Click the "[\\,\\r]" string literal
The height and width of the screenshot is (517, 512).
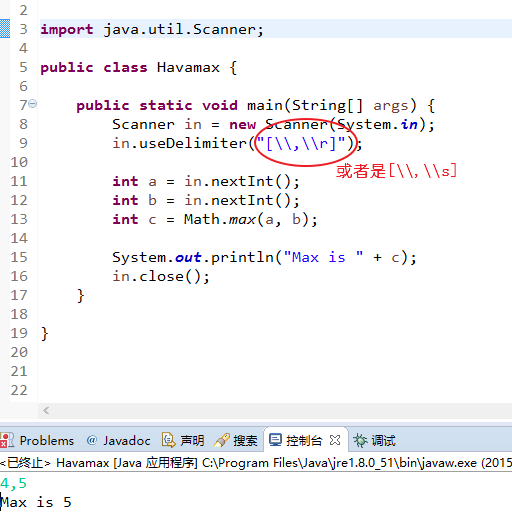(301, 144)
